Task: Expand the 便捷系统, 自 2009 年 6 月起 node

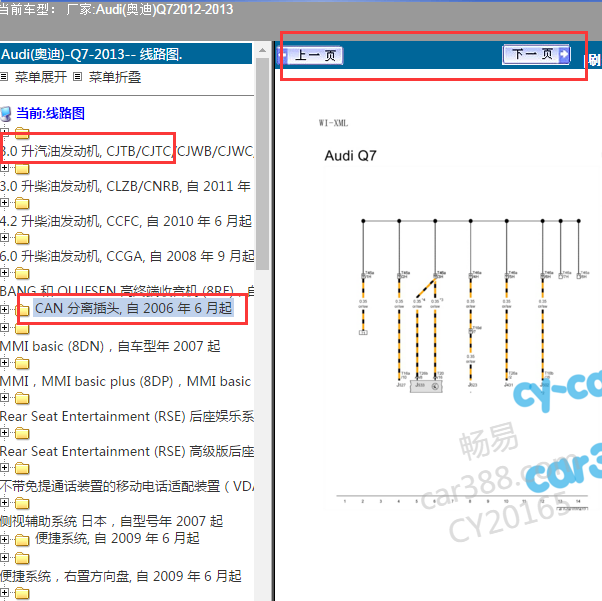Action: pos(4,539)
